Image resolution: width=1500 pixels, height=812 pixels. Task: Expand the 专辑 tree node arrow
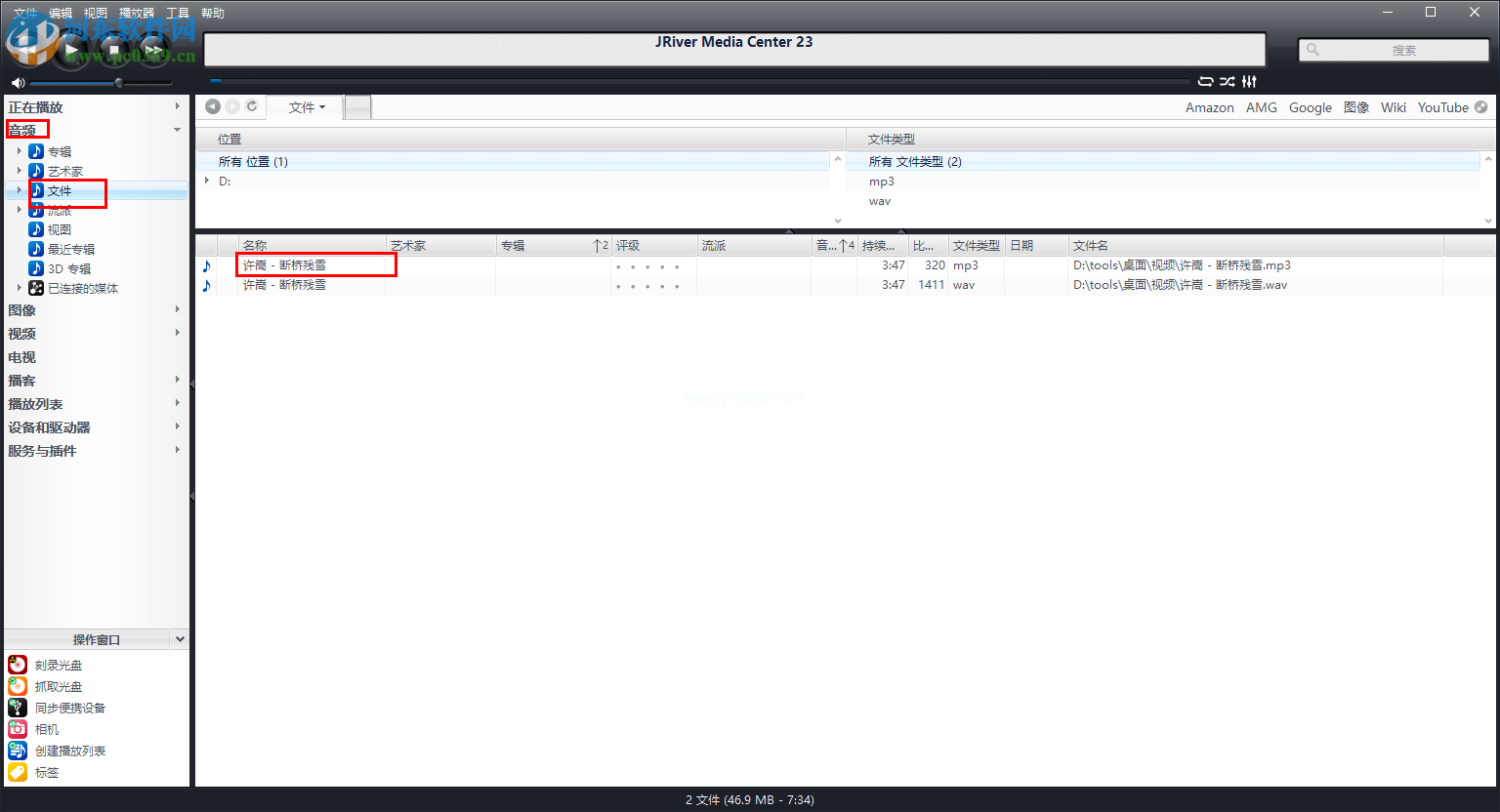click(x=19, y=151)
